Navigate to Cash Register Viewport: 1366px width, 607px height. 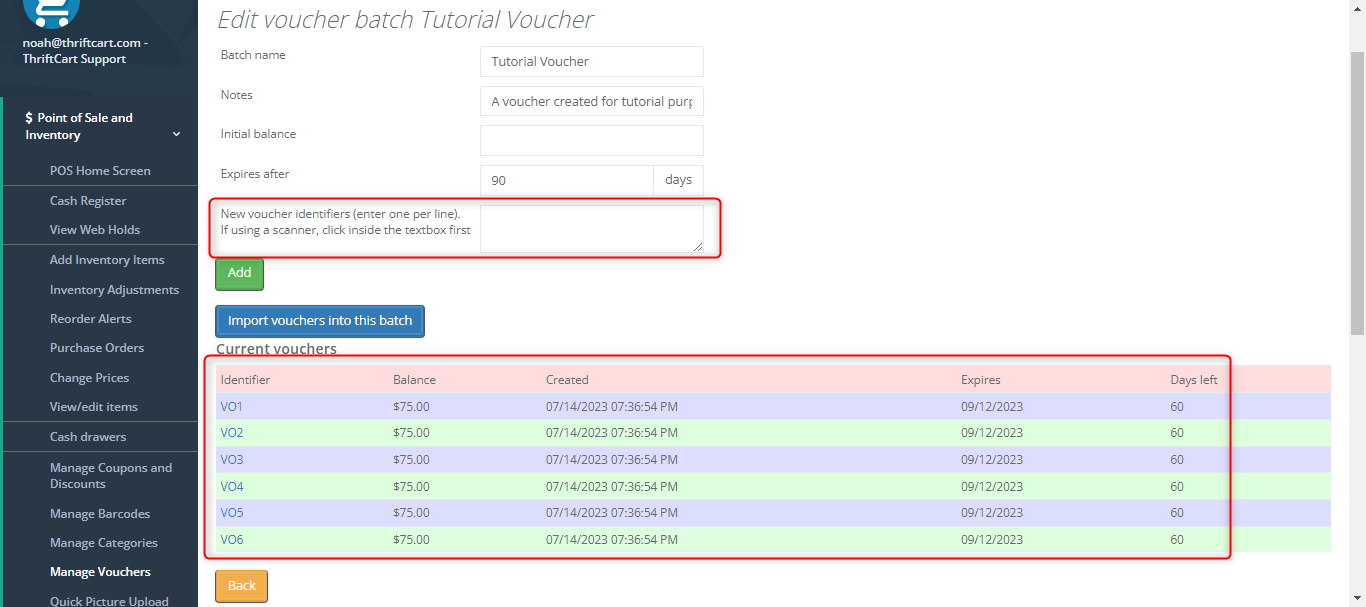pos(86,200)
